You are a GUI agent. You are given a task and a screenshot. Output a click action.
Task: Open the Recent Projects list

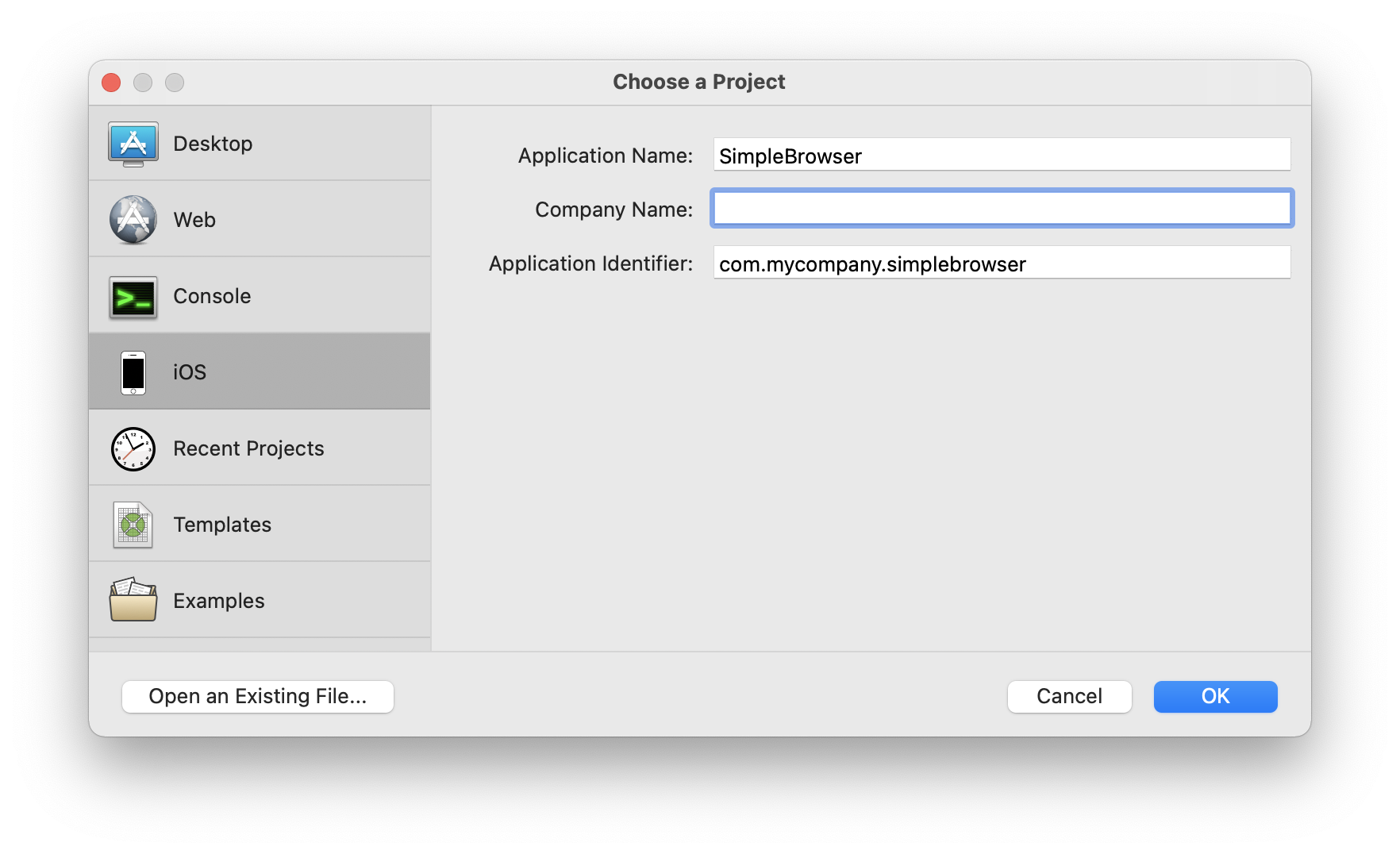point(248,448)
